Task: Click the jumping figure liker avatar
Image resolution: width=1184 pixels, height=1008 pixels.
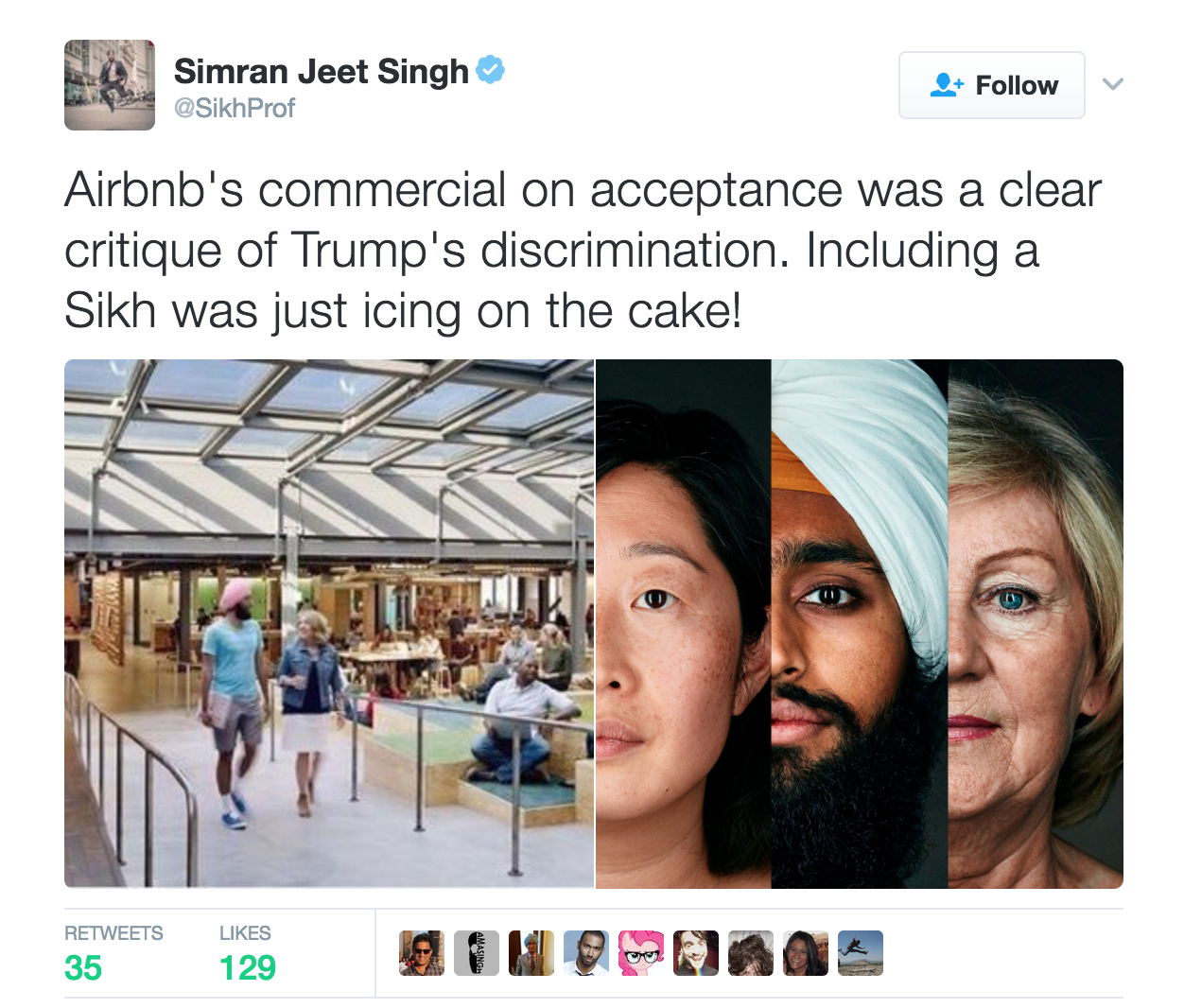Action: pyautogui.click(x=861, y=953)
